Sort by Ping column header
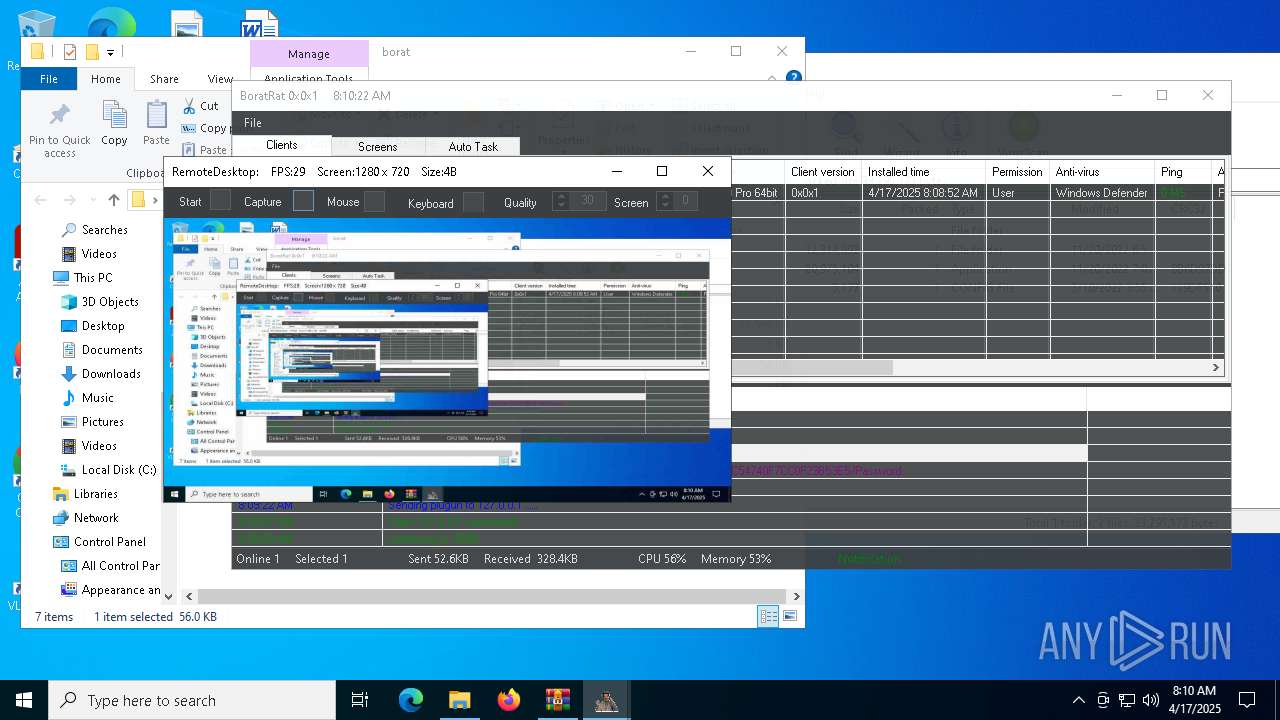 (x=1184, y=172)
